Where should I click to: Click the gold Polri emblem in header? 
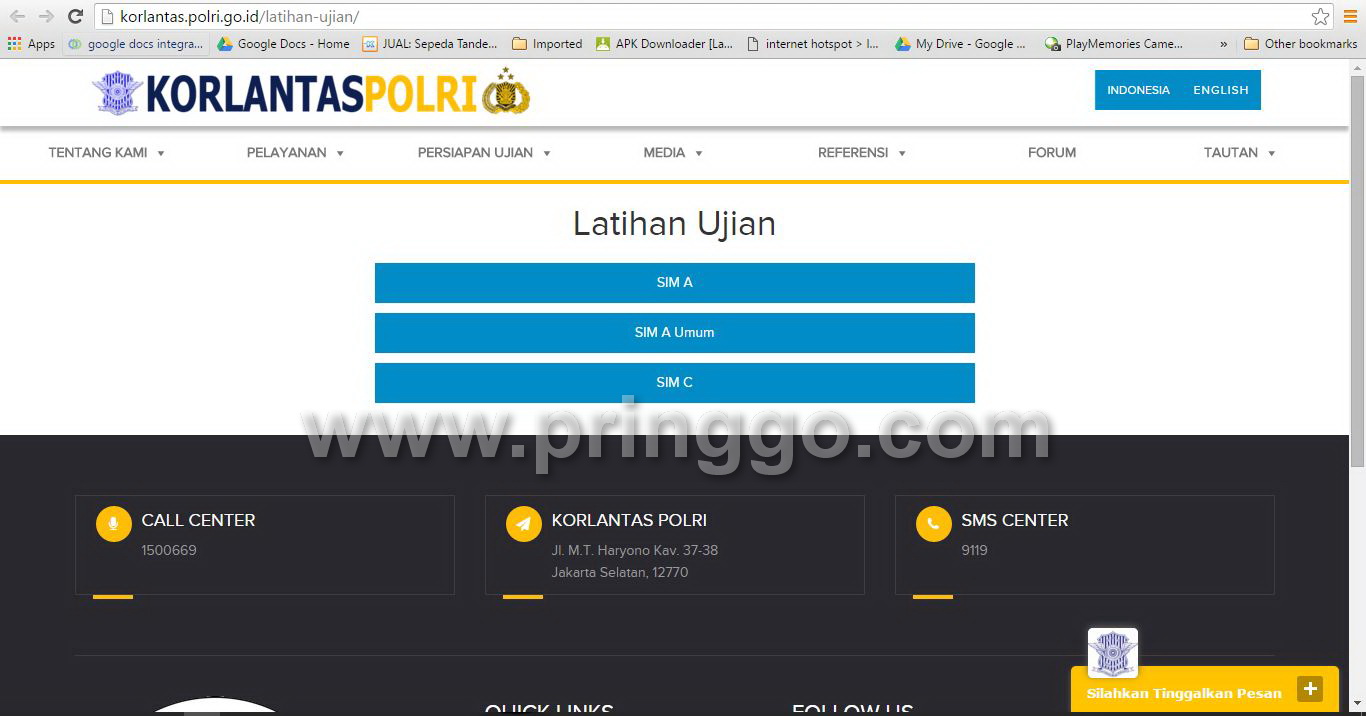(506, 91)
